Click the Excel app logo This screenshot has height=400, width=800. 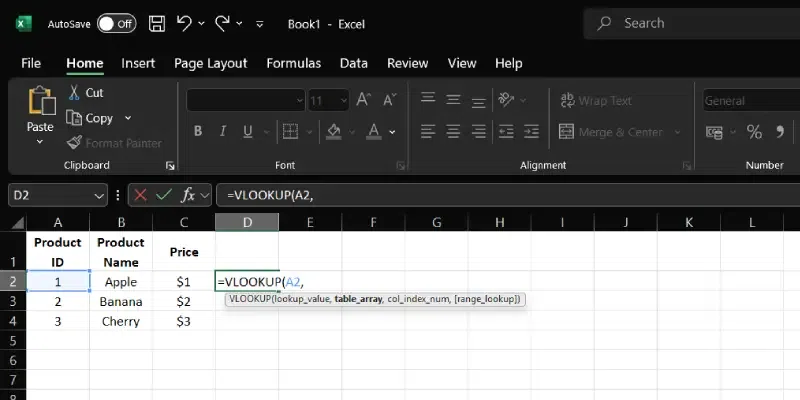[23, 23]
